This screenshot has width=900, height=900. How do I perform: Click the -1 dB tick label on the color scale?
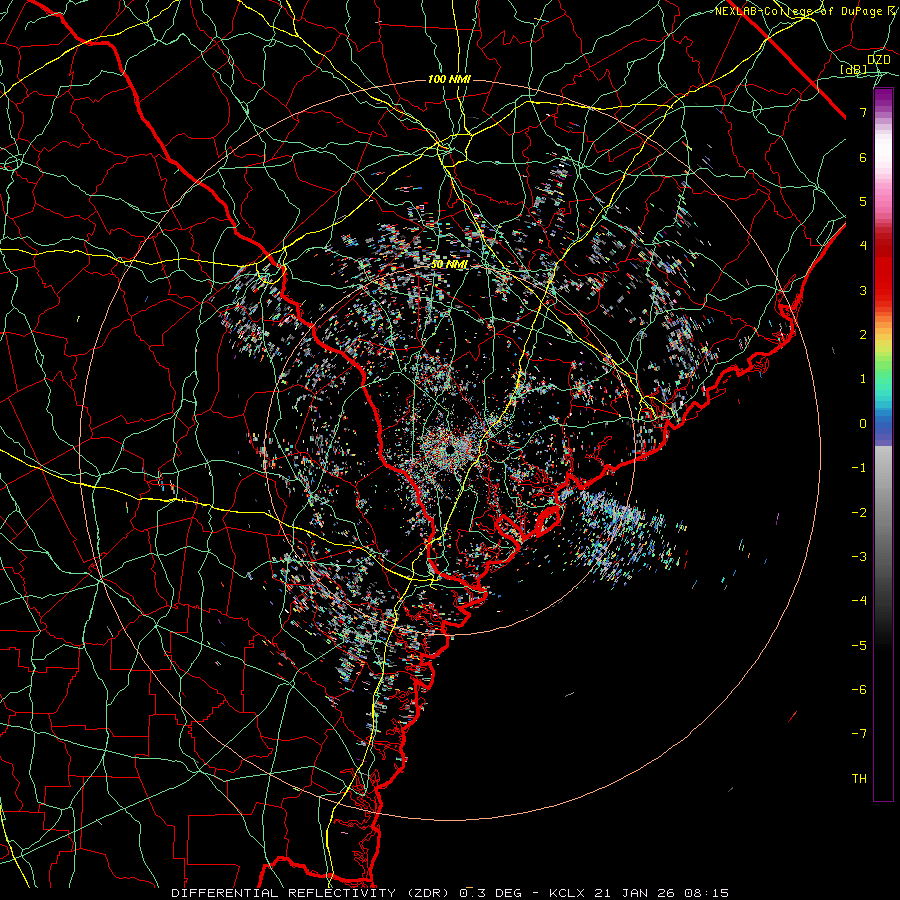pos(859,468)
